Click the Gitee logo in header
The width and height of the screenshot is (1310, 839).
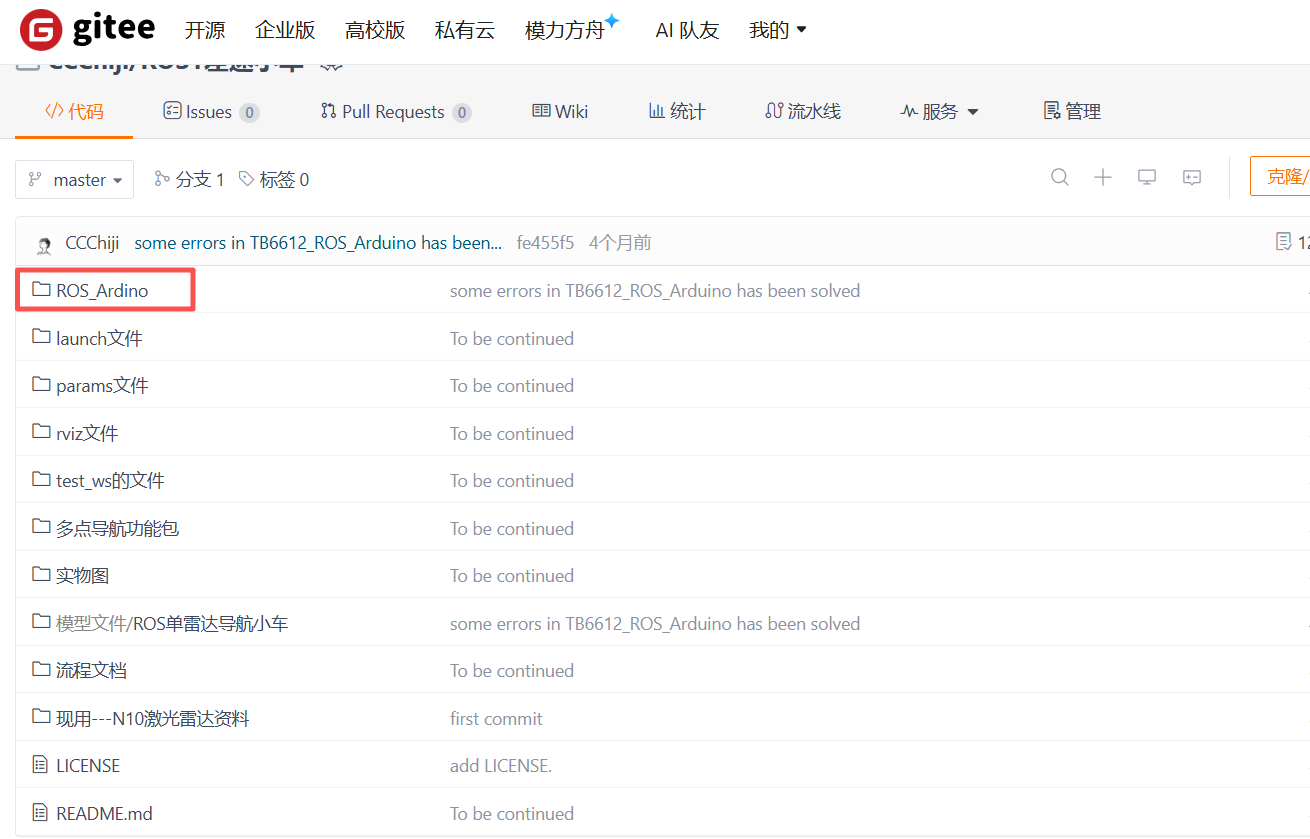[88, 30]
